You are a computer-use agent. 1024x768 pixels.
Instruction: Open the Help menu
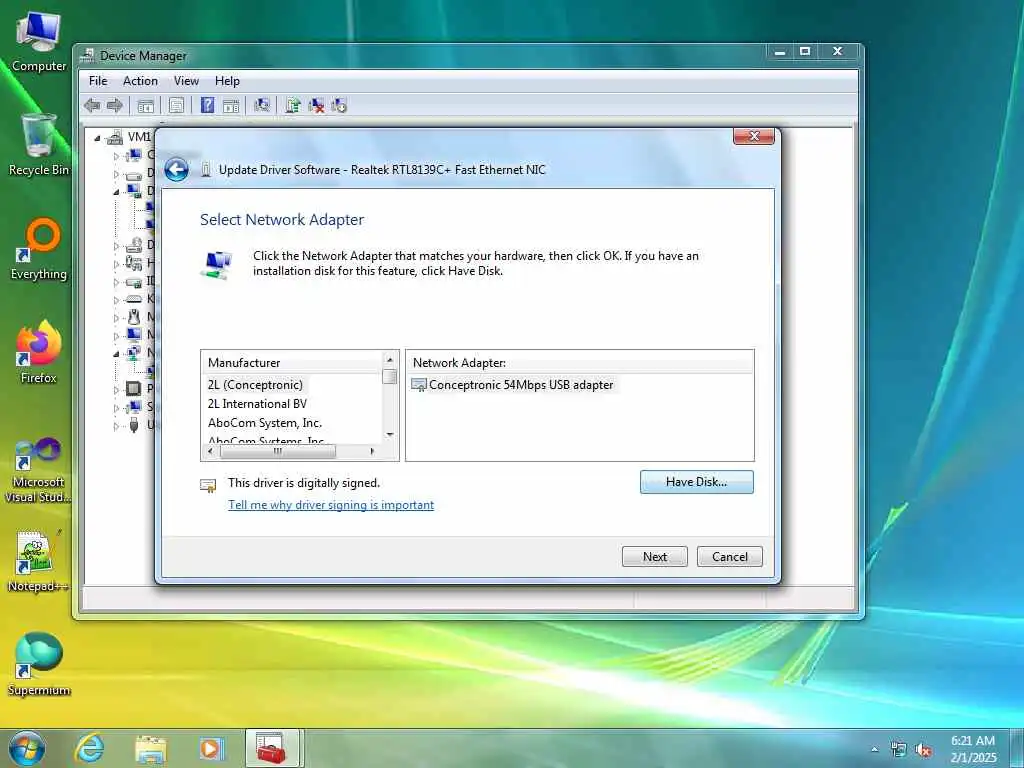[227, 81]
